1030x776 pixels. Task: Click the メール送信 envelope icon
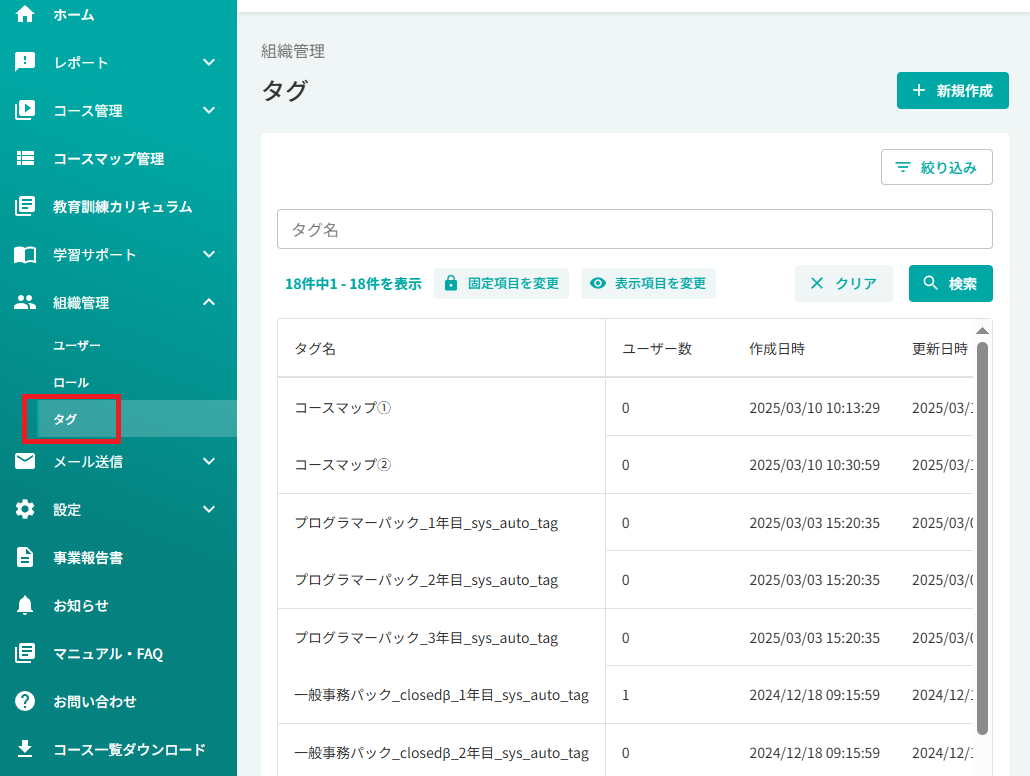click(25, 461)
